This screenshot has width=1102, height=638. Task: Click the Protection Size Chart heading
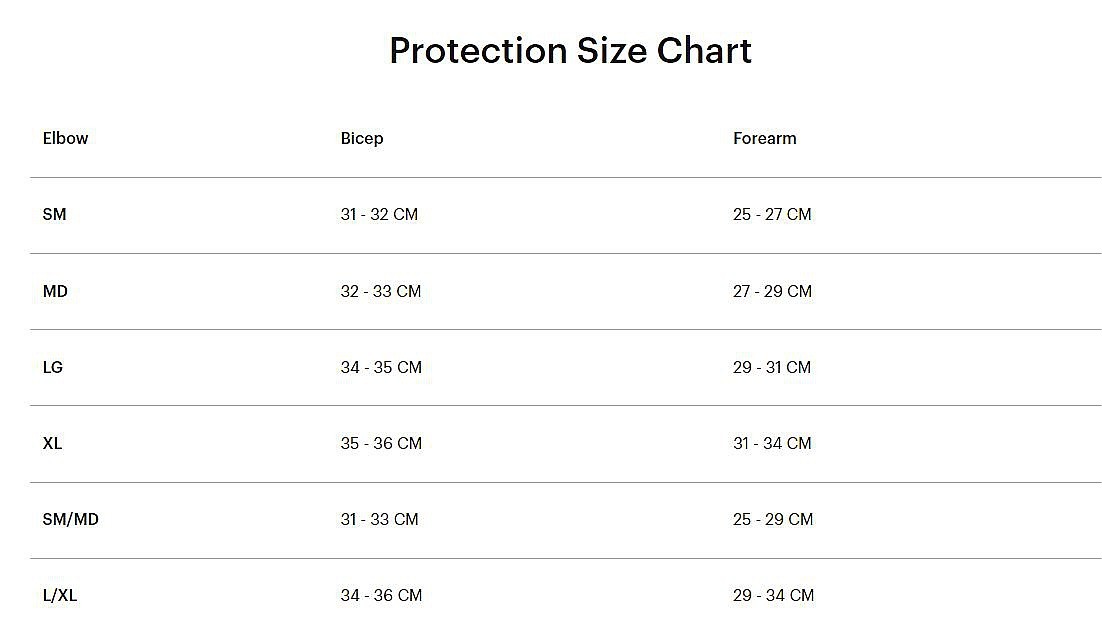(571, 51)
